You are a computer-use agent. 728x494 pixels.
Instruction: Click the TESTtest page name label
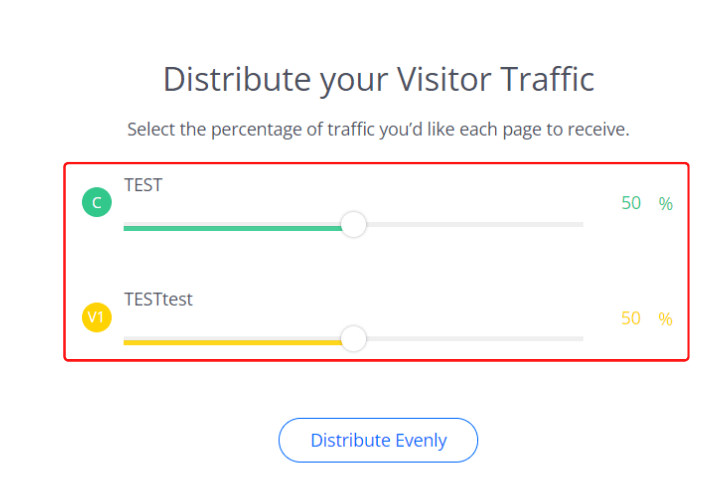coord(158,298)
